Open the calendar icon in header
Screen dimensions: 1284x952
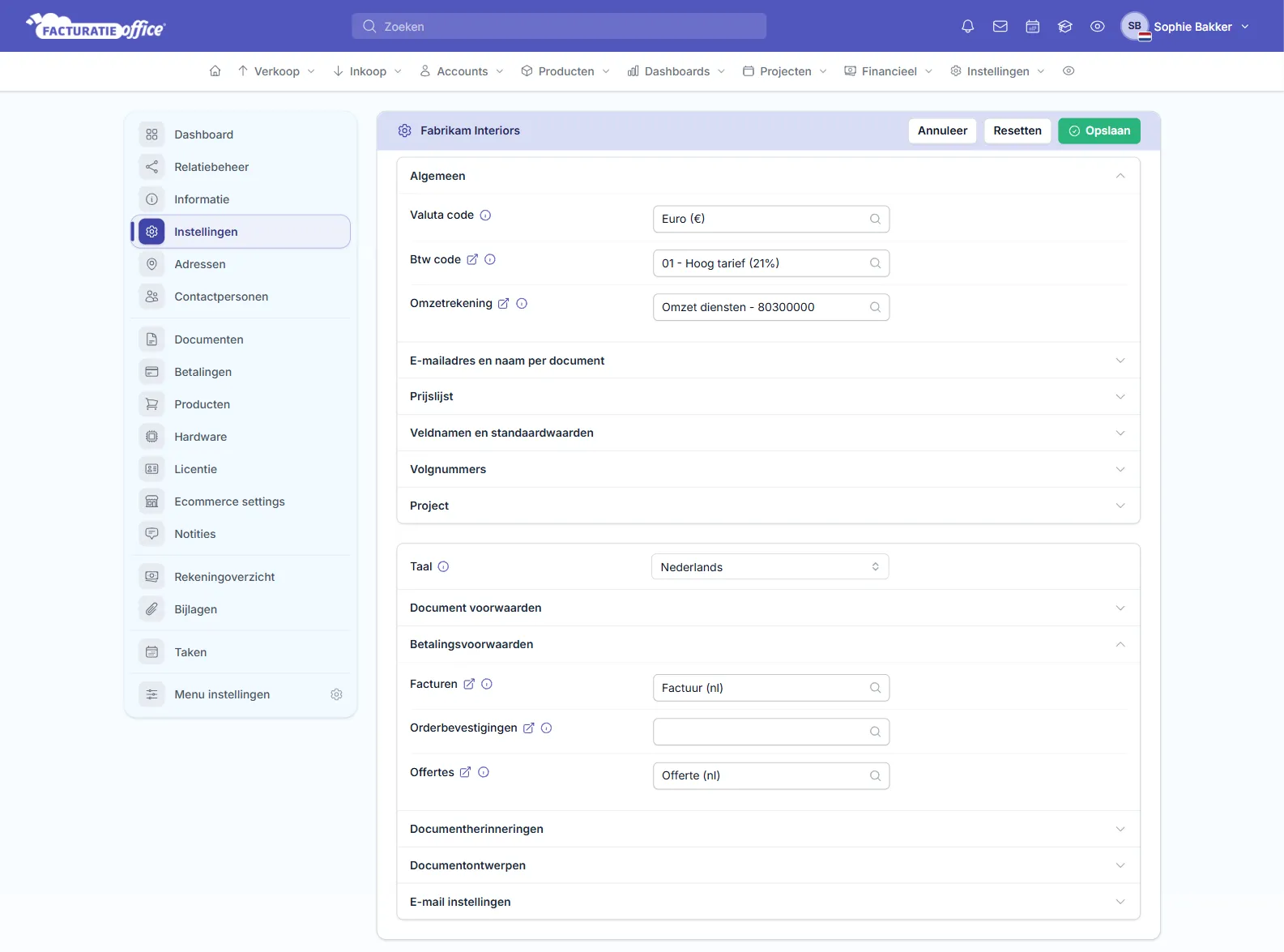point(1033,27)
